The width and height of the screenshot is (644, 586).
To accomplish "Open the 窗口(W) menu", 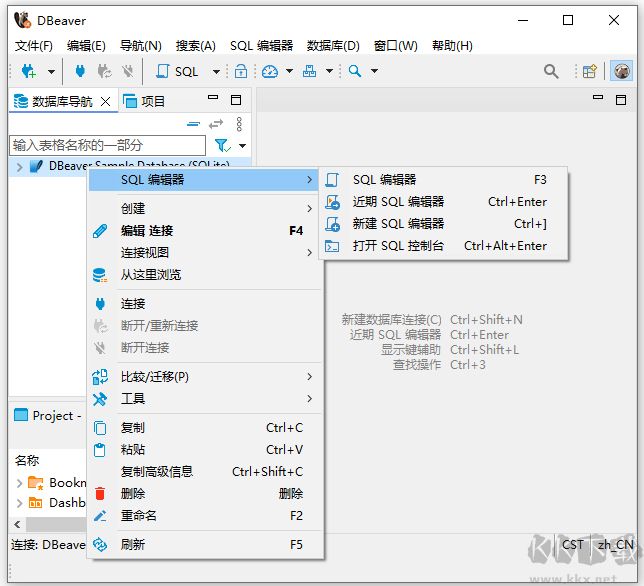I will [x=396, y=46].
